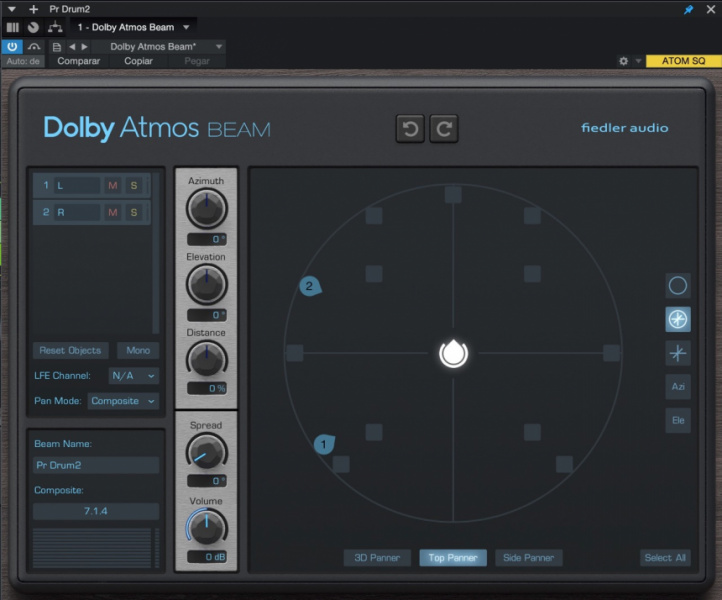This screenshot has width=722, height=600.
Task: Solo object 1 L
Action: 134,186
